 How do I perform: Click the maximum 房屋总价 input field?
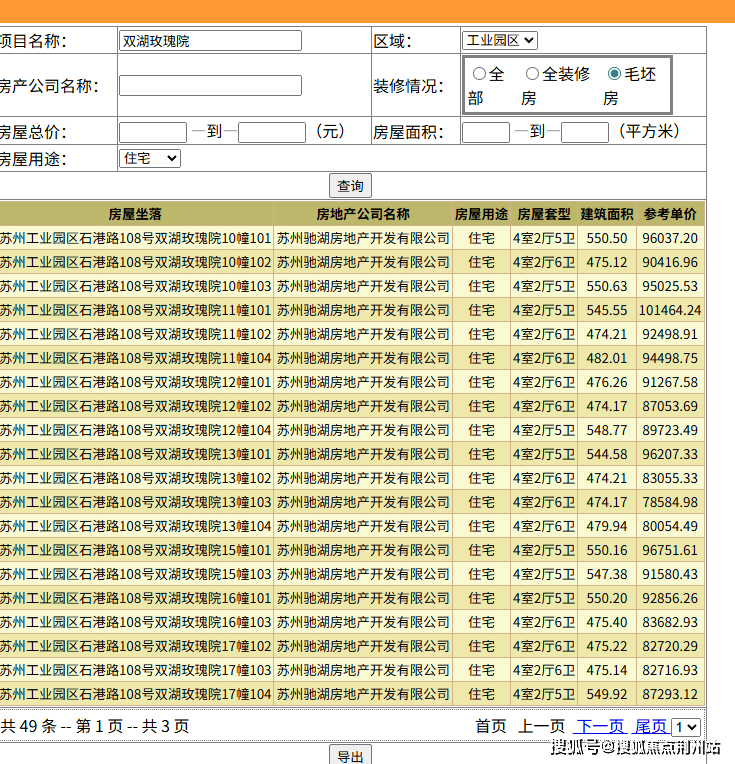click(272, 132)
